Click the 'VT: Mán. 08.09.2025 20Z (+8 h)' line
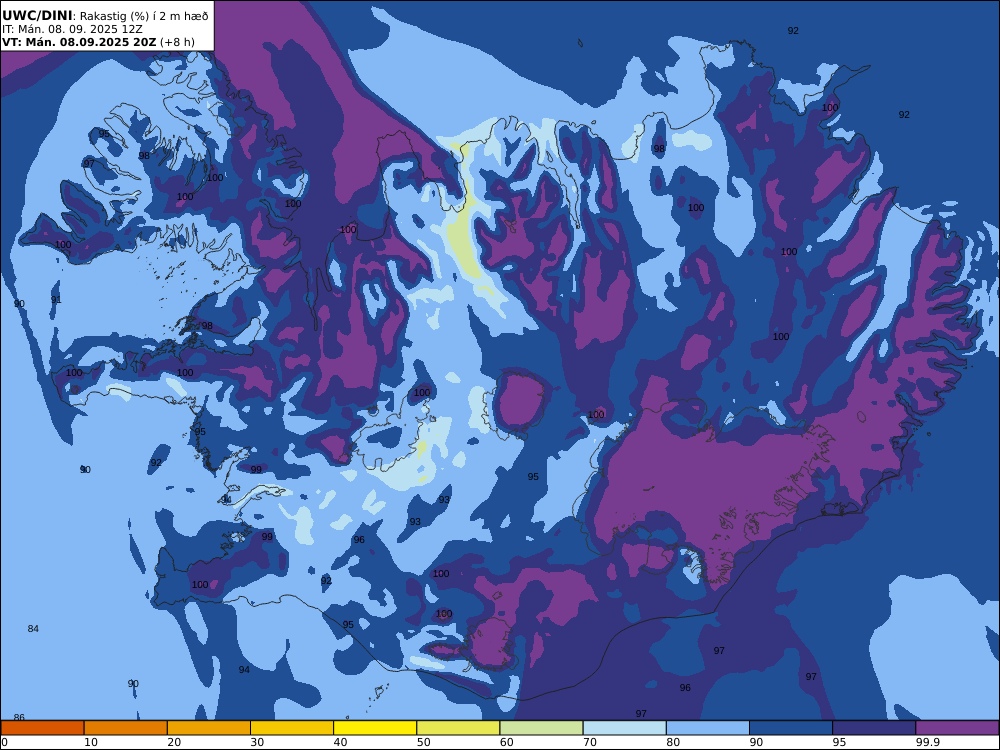Image resolution: width=1000 pixels, height=750 pixels. point(98,42)
